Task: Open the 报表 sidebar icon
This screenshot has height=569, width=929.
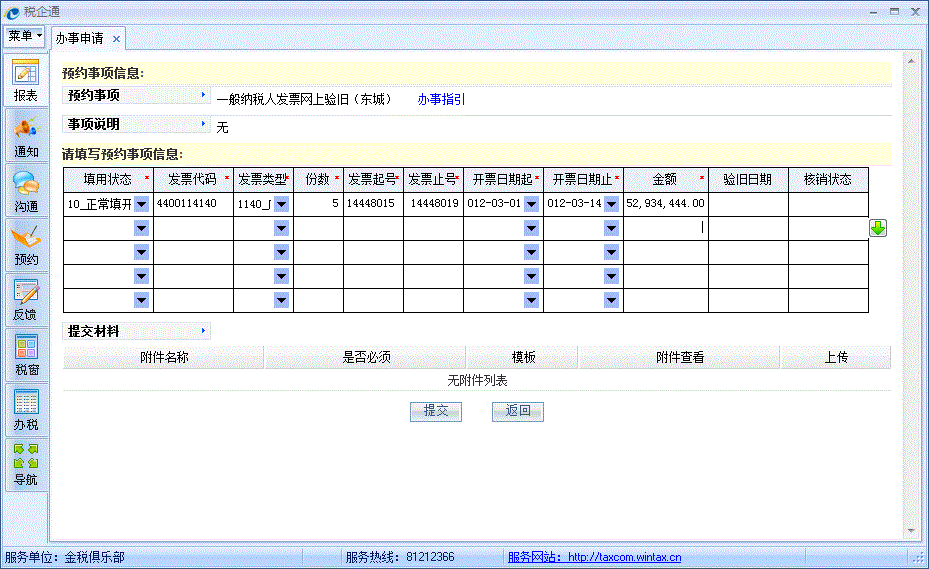Action: (x=25, y=81)
